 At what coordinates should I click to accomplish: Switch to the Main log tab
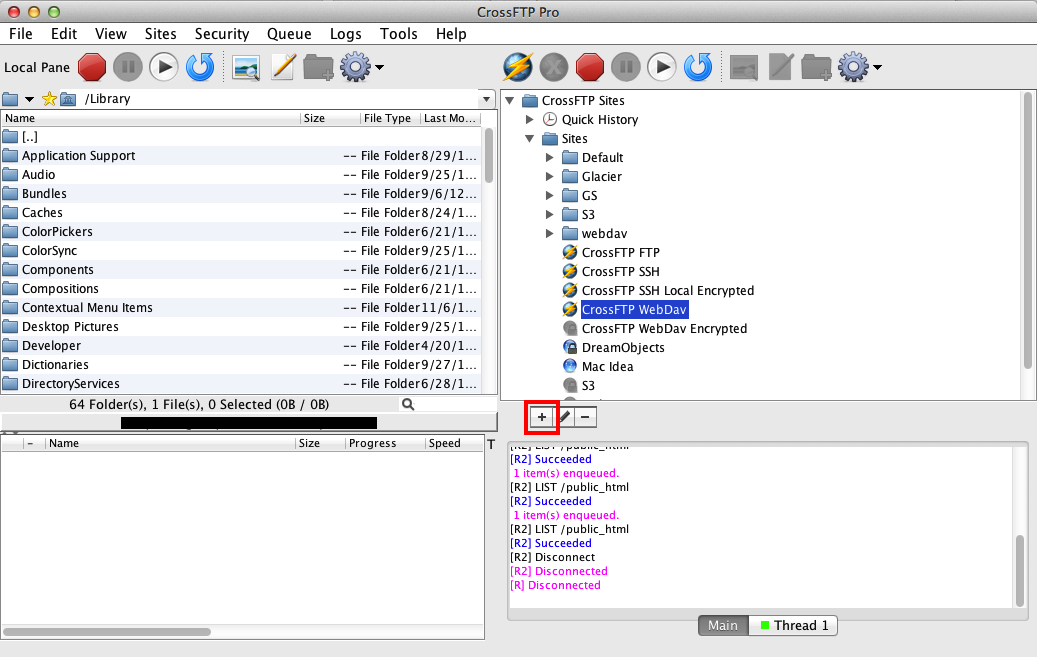coord(723,625)
